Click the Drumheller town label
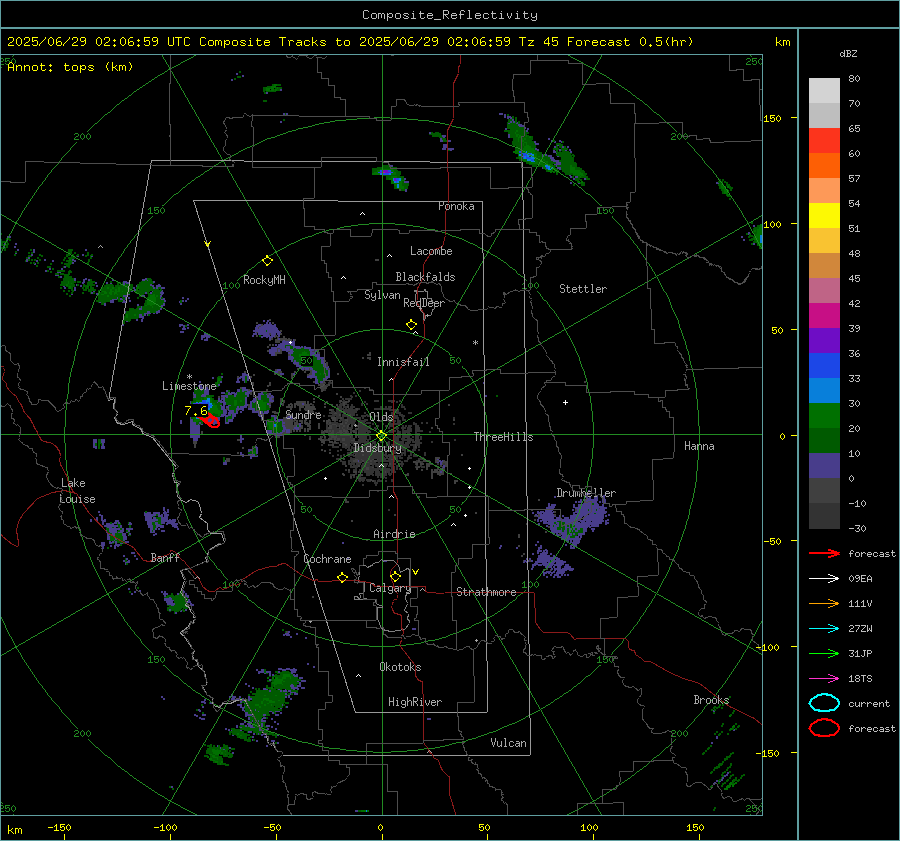 (x=586, y=493)
